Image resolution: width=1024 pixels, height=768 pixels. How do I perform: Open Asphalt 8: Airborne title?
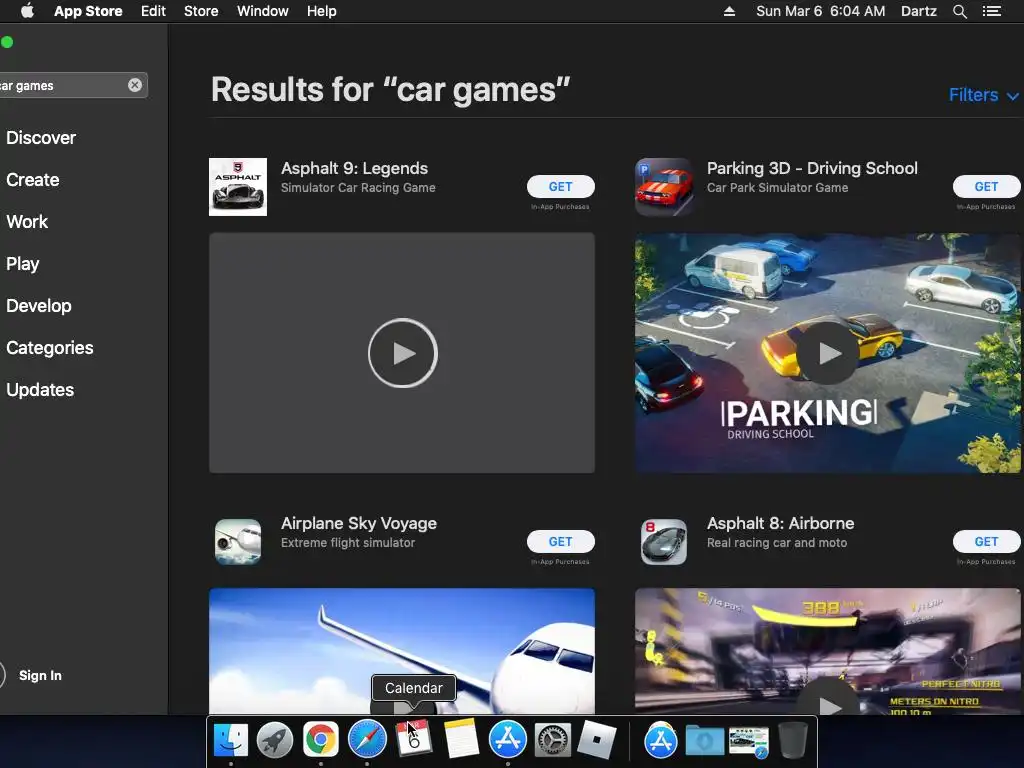tap(780, 524)
